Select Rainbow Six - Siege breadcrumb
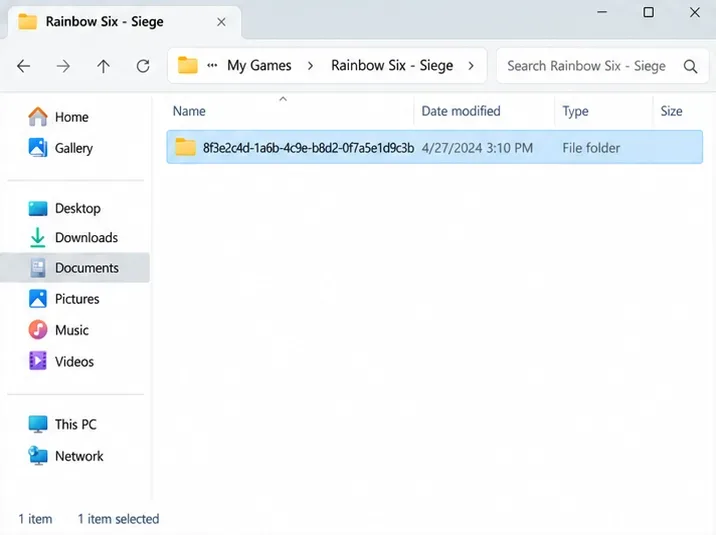This screenshot has width=716, height=535. [x=392, y=65]
